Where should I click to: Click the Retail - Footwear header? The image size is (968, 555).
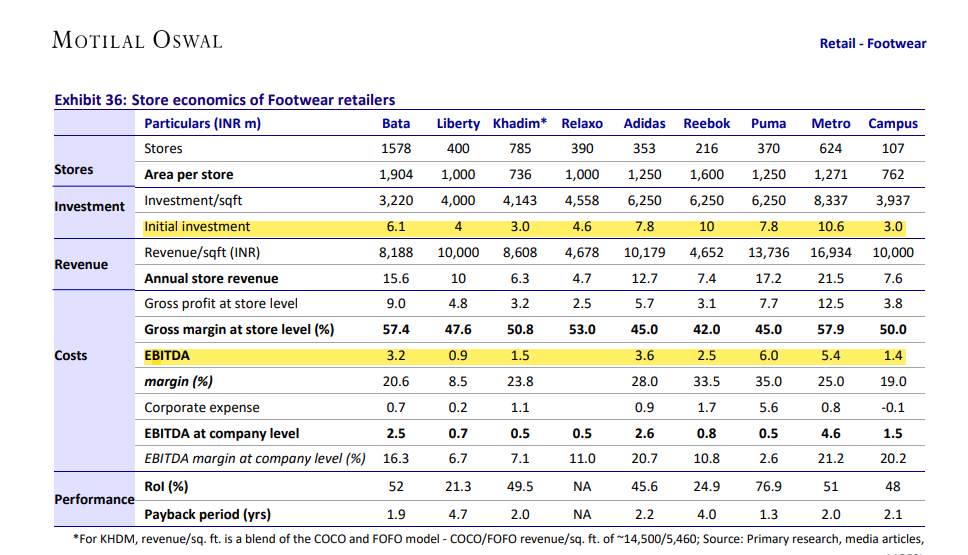[872, 43]
